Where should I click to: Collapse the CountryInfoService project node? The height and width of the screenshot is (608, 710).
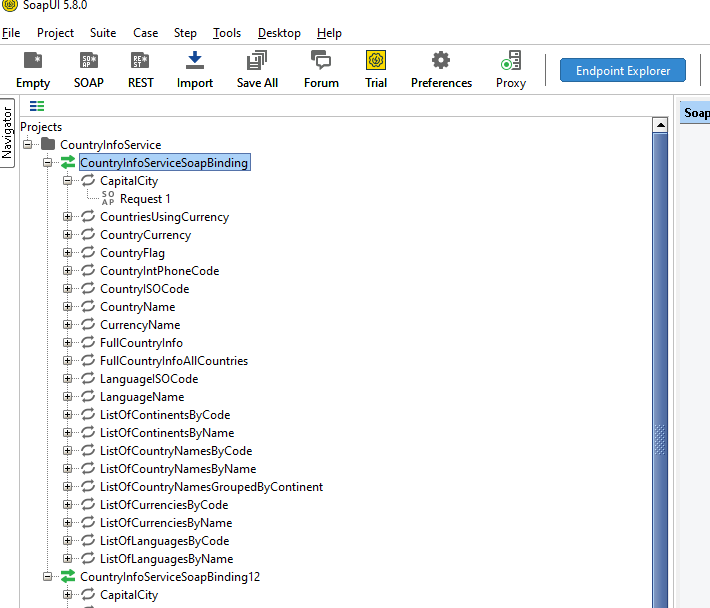pyautogui.click(x=28, y=144)
